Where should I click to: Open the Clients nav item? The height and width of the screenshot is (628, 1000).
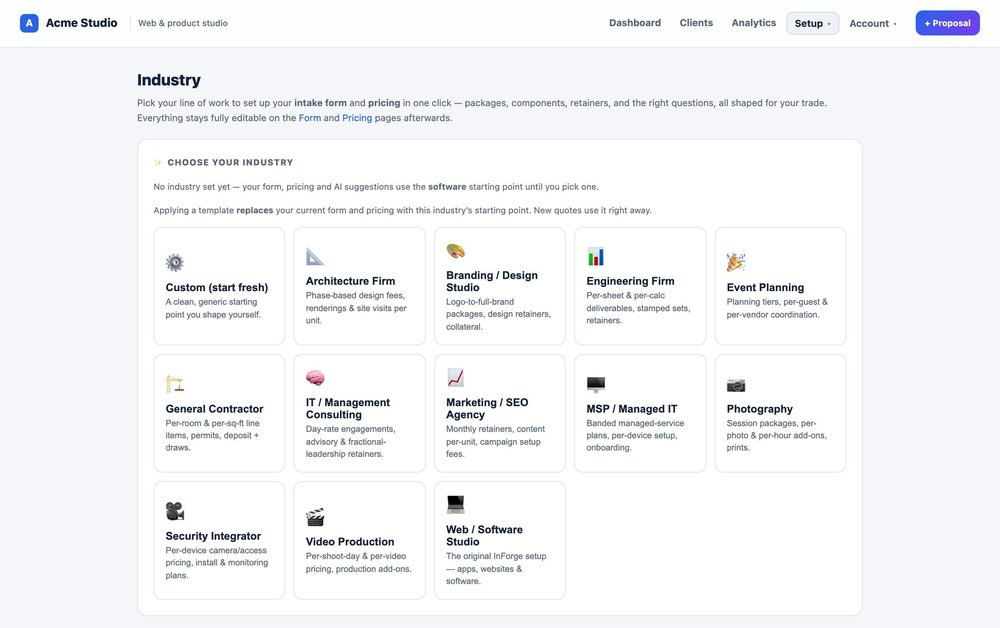coord(696,23)
